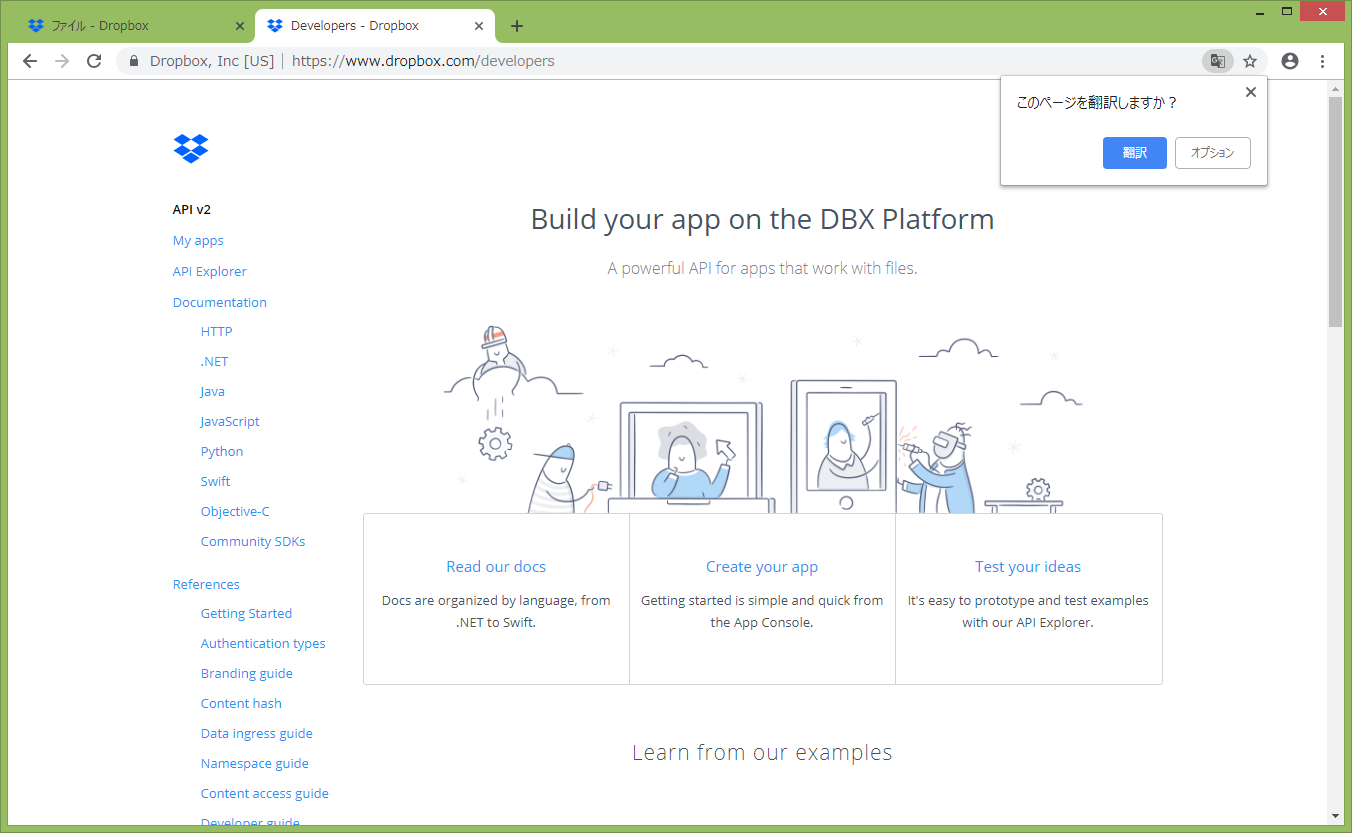1352x833 pixels.
Task: Click the address bar URL field
Action: point(660,61)
